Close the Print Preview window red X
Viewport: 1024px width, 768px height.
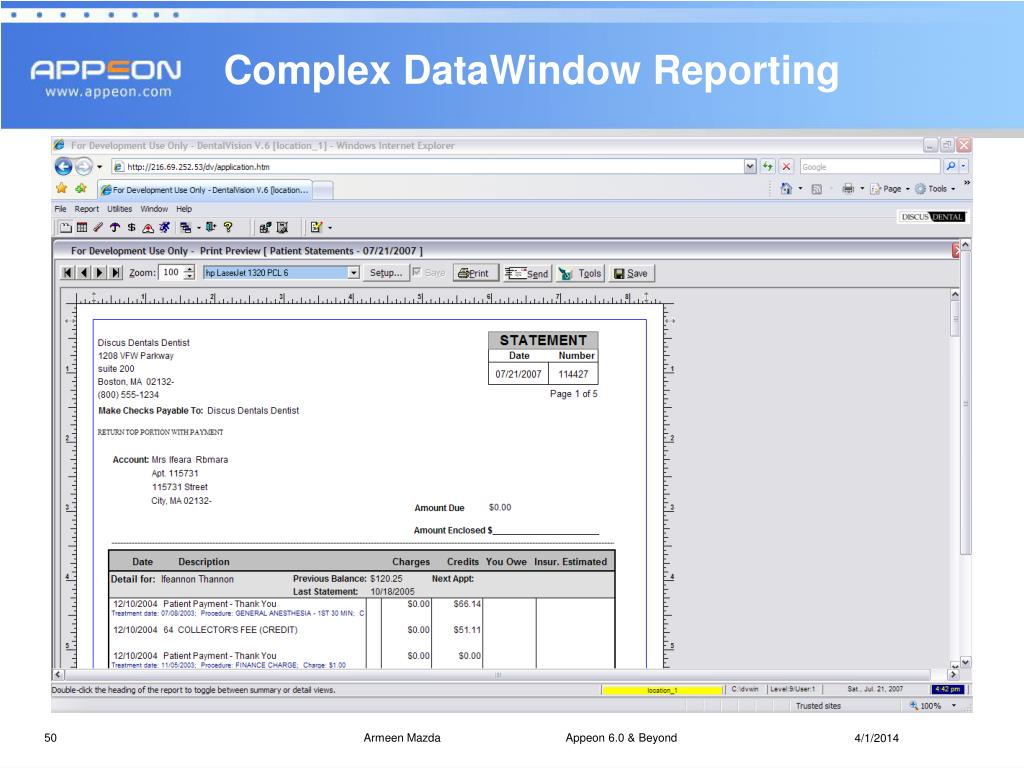(x=956, y=250)
